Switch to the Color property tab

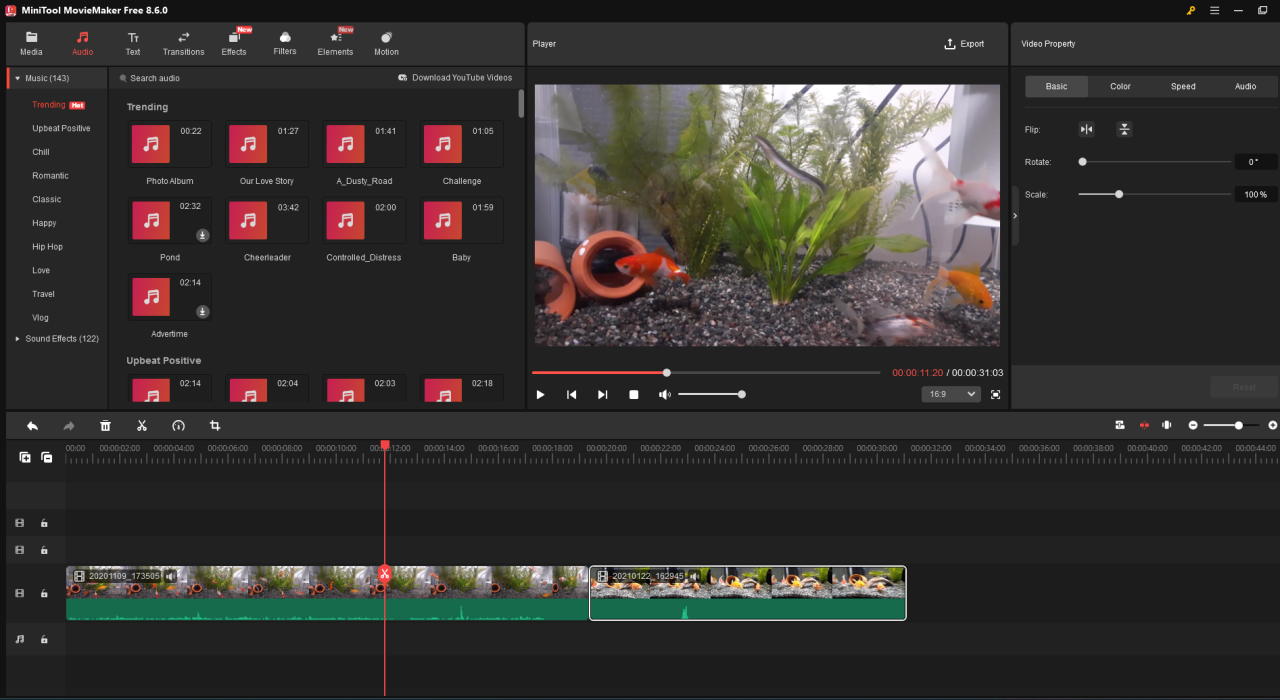(1120, 86)
